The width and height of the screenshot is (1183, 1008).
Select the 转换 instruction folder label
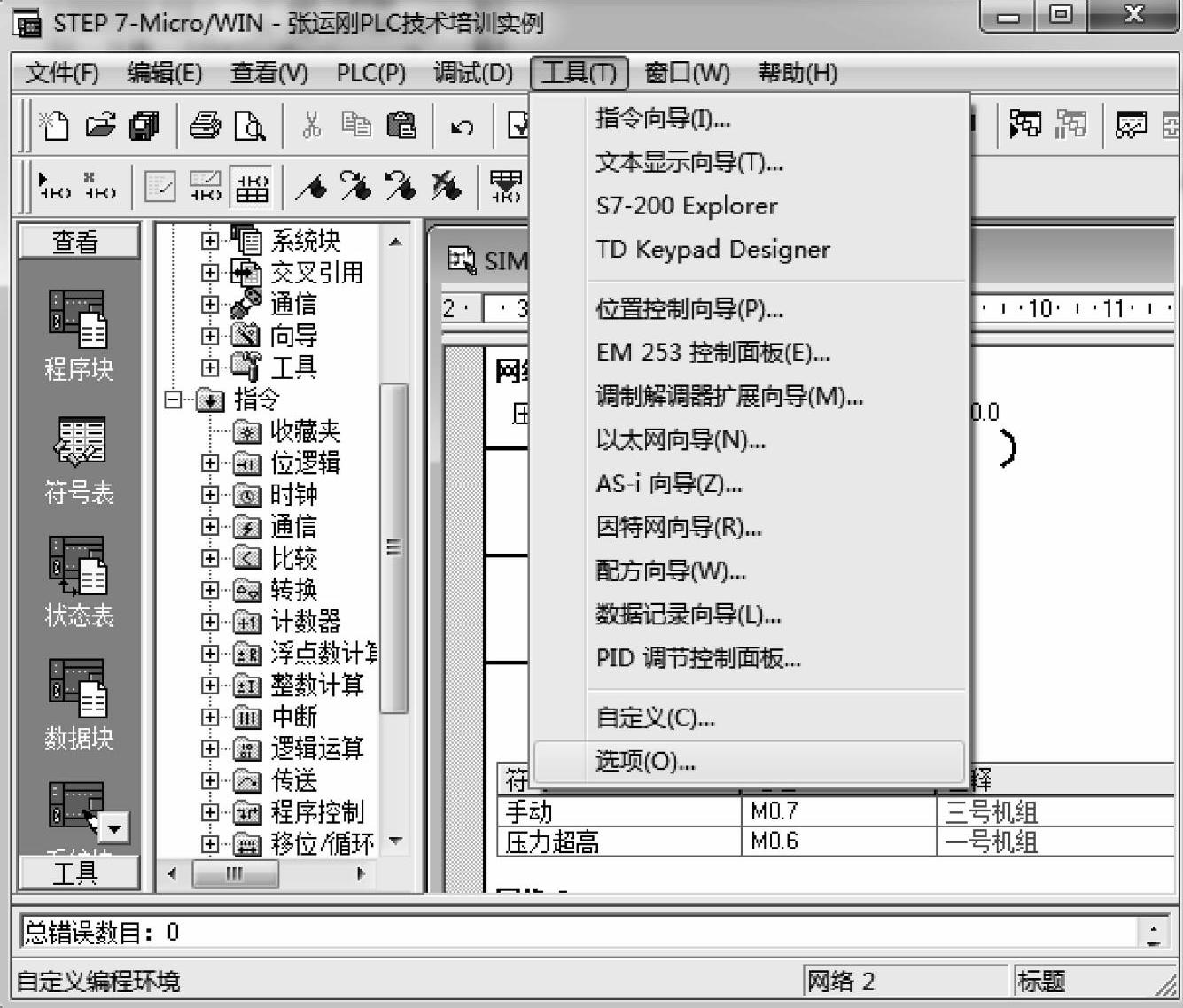(x=293, y=590)
